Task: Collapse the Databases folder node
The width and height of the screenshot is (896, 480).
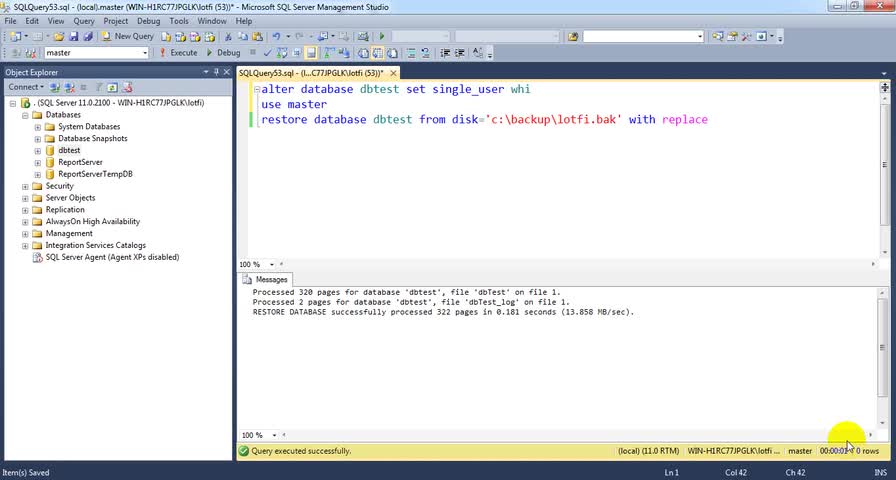Action: pyautogui.click(x=25, y=115)
